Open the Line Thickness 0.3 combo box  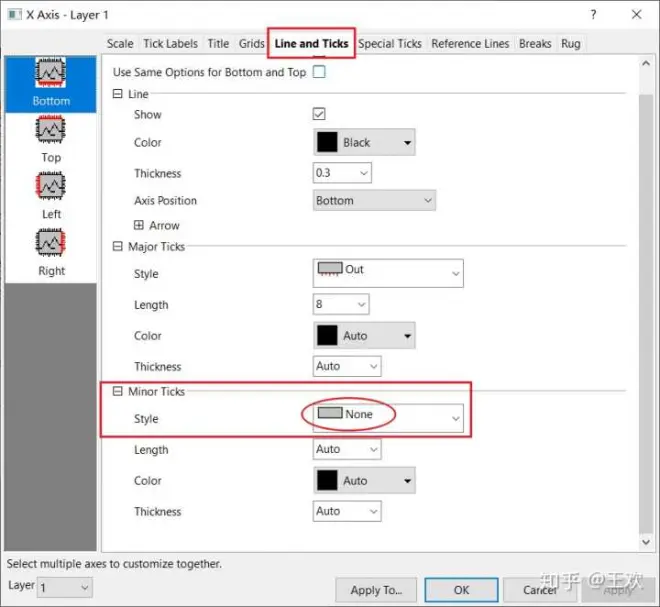[x=342, y=173]
